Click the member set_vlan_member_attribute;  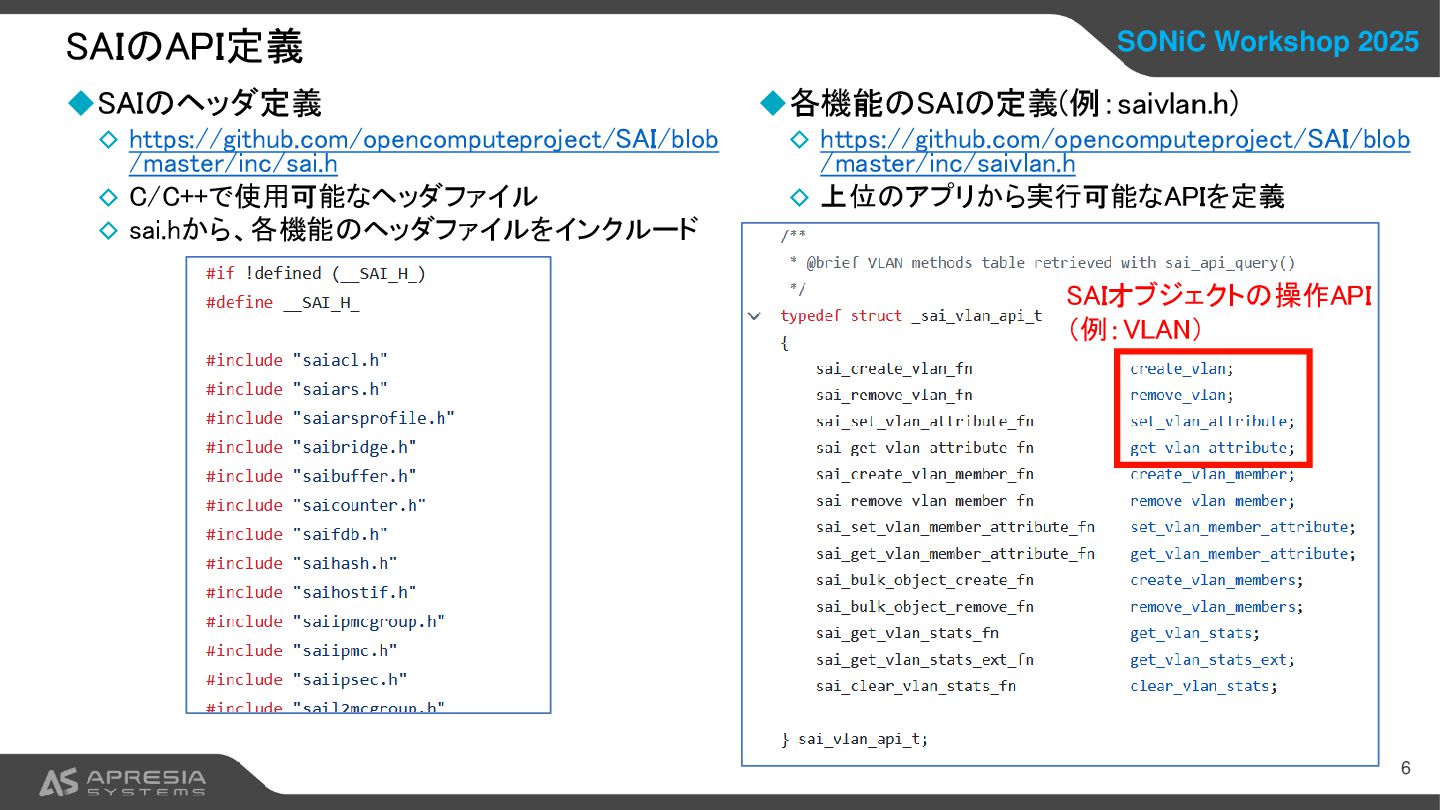[1243, 527]
